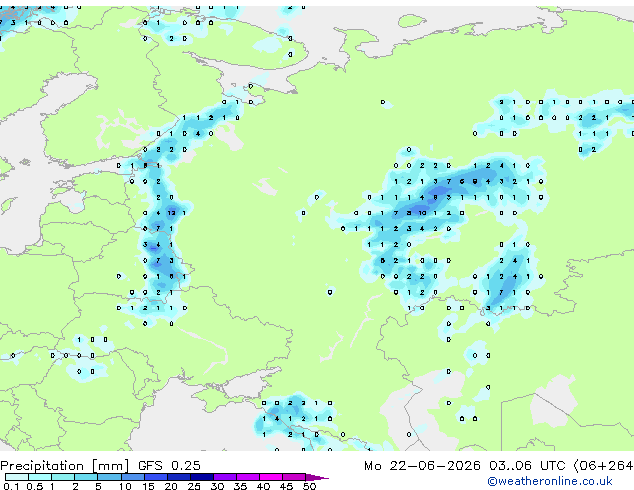
Task: Click the legend swatch between 0.1 and 0.5
Action: pyautogui.click(x=17, y=477)
